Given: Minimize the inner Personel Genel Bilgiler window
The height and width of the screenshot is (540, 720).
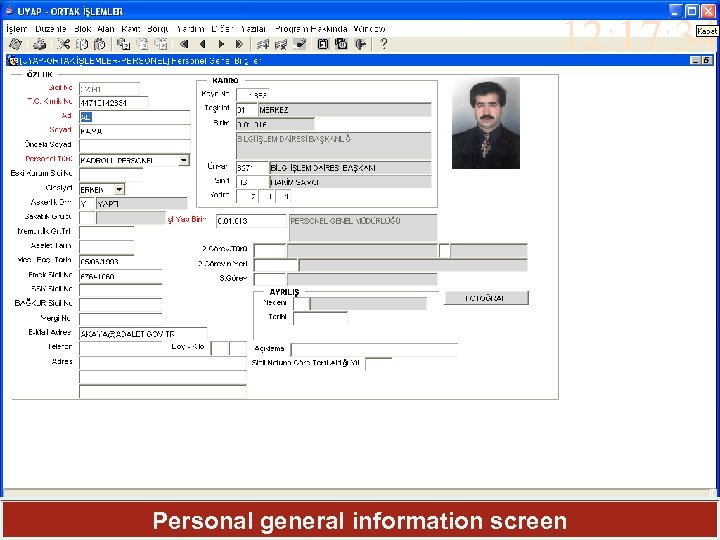Looking at the screenshot, I should click(x=696, y=60).
